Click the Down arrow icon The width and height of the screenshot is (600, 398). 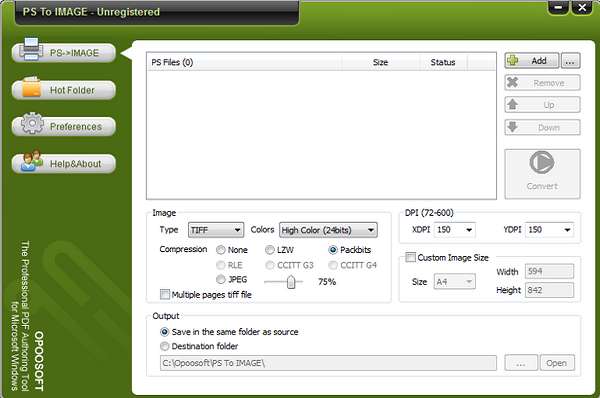pyautogui.click(x=512, y=127)
